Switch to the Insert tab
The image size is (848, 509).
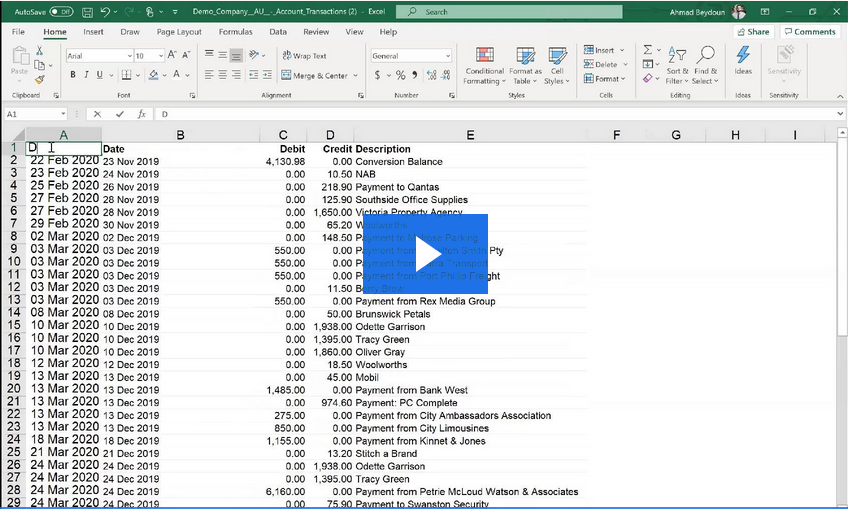click(93, 32)
